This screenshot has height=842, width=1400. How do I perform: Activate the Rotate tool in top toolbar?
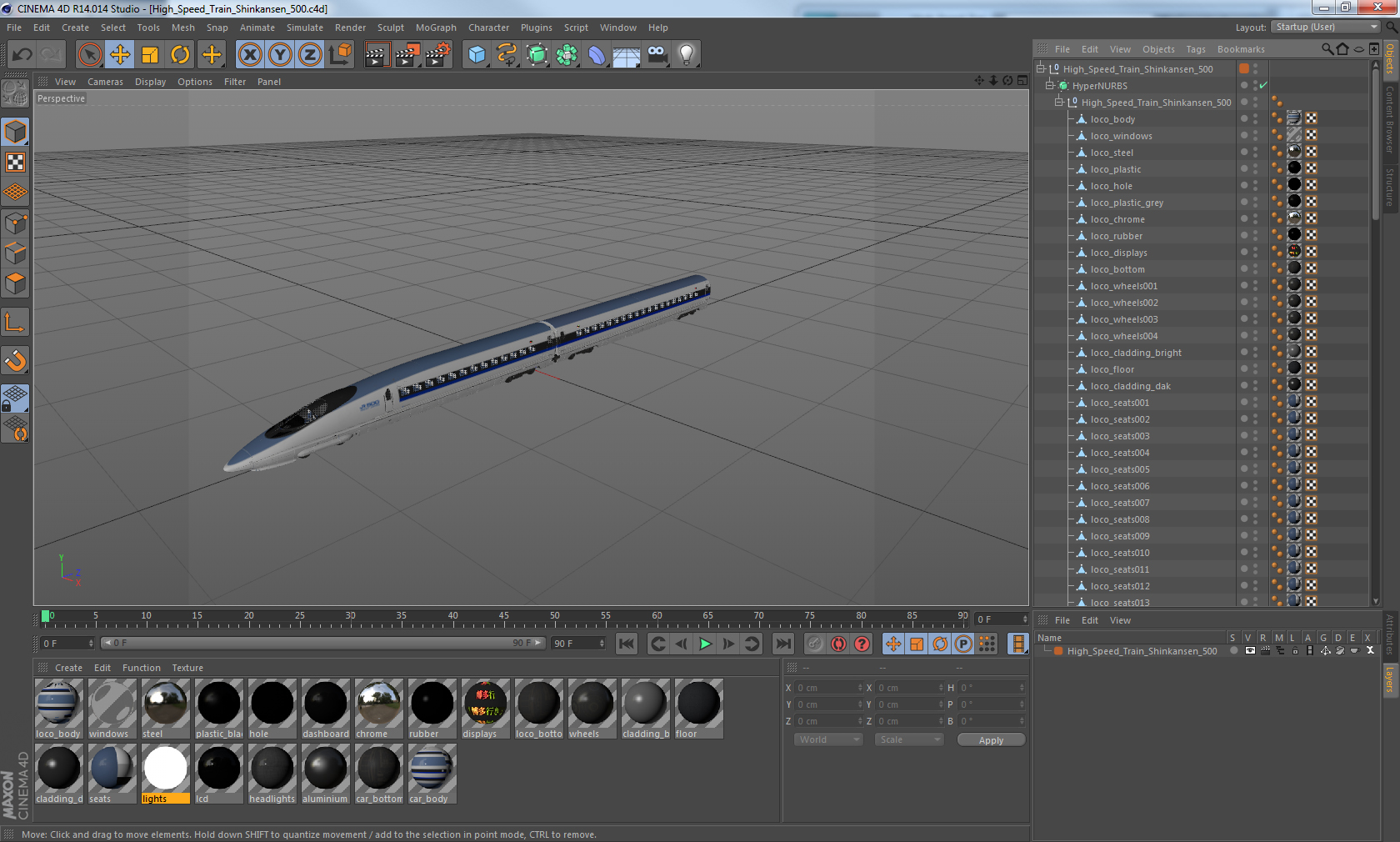point(180,55)
